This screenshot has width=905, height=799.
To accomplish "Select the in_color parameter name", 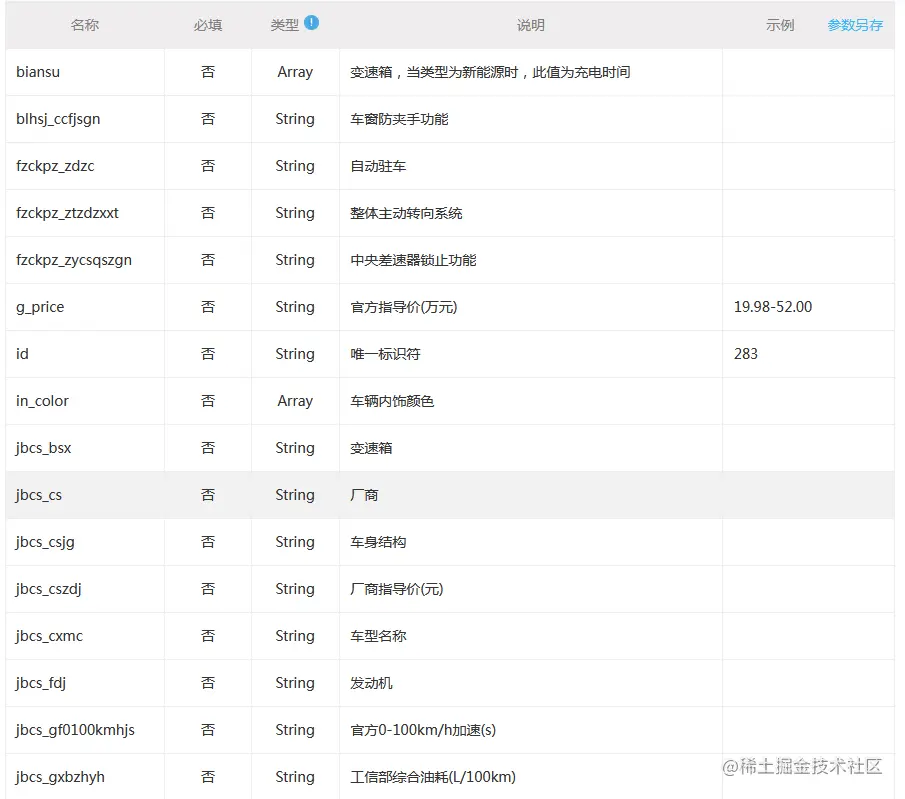I will click(x=43, y=401).
